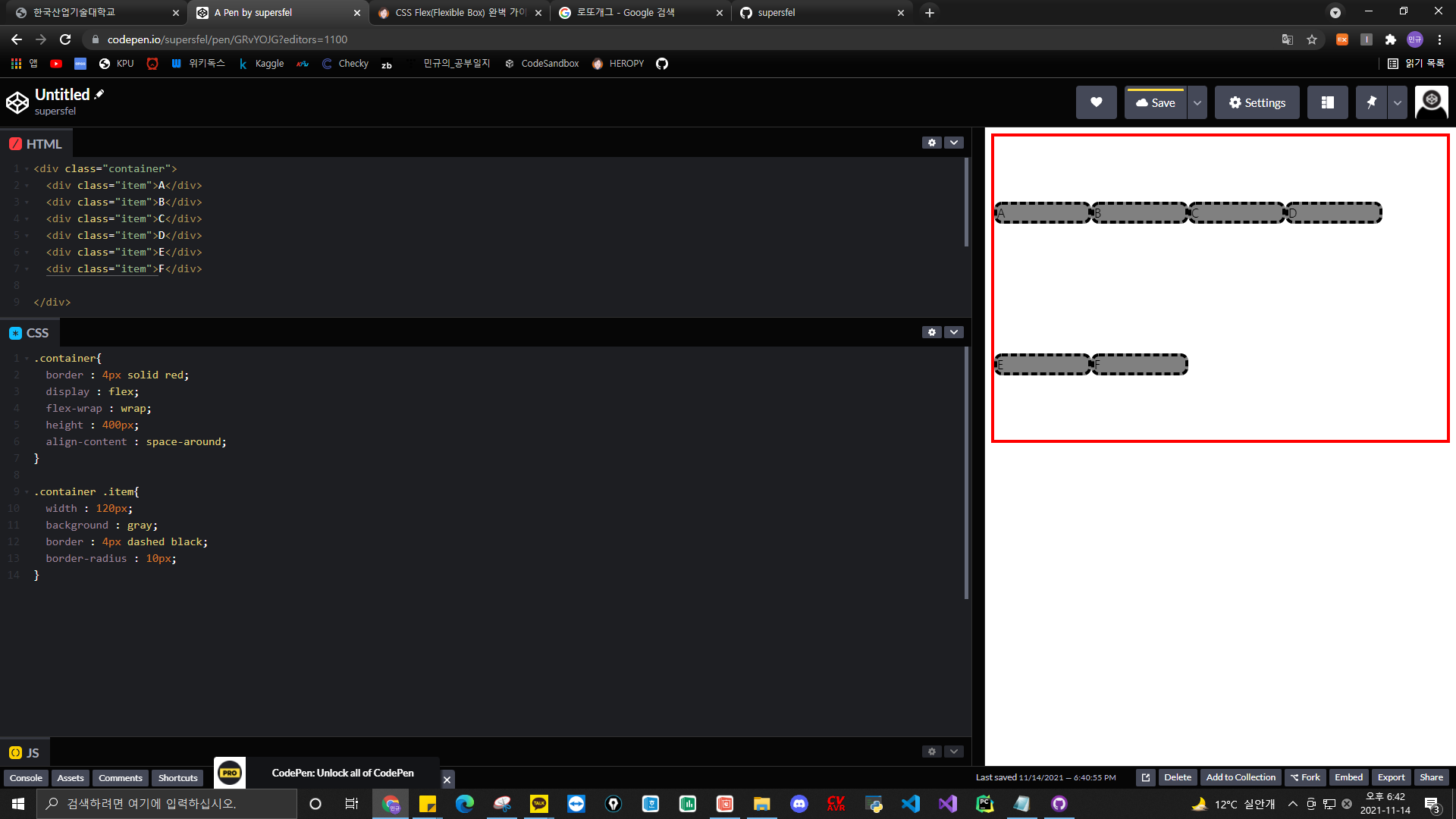Collapse HTML editor with chevron
1456x819 pixels.
click(954, 143)
